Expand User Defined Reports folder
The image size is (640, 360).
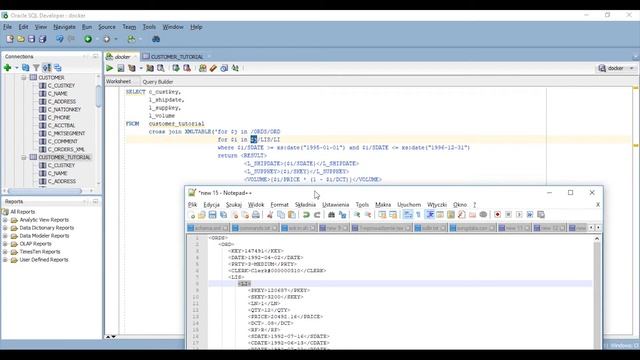tap(5, 260)
